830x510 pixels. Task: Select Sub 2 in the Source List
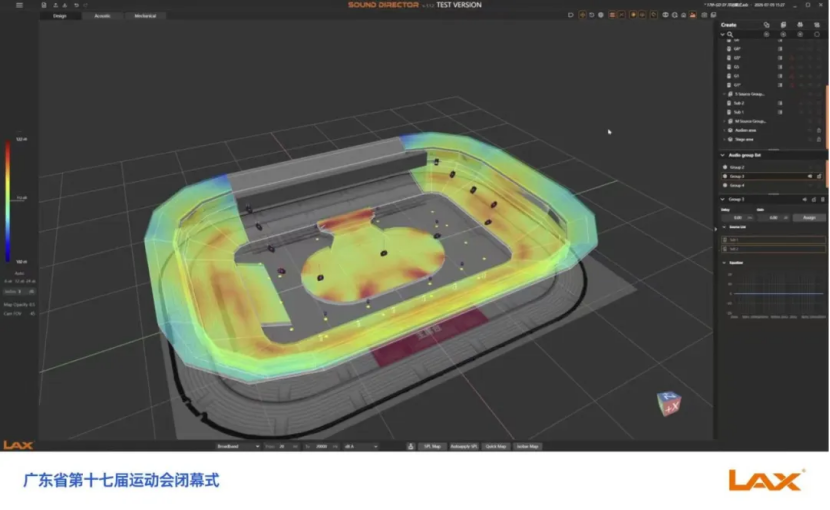point(774,249)
